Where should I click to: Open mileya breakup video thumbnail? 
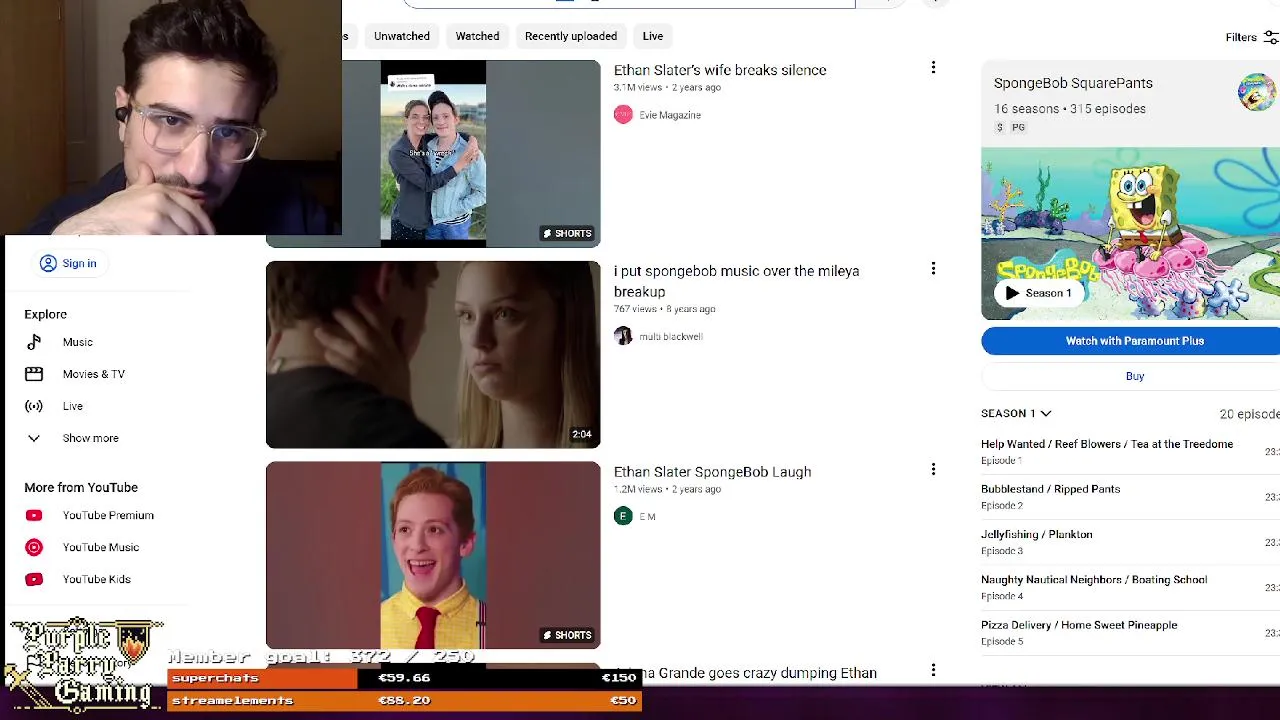point(433,354)
